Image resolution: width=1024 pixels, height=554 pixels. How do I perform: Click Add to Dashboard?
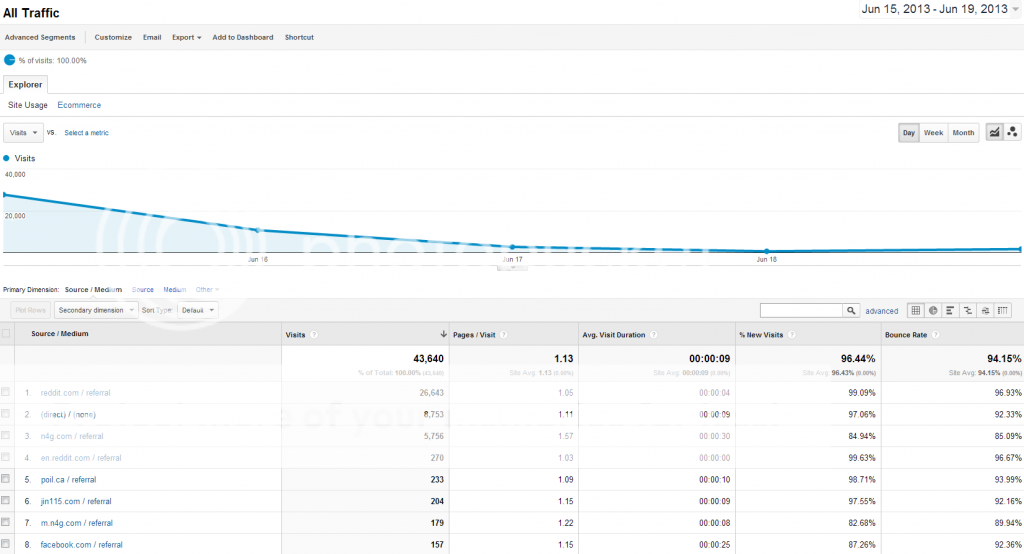point(243,37)
